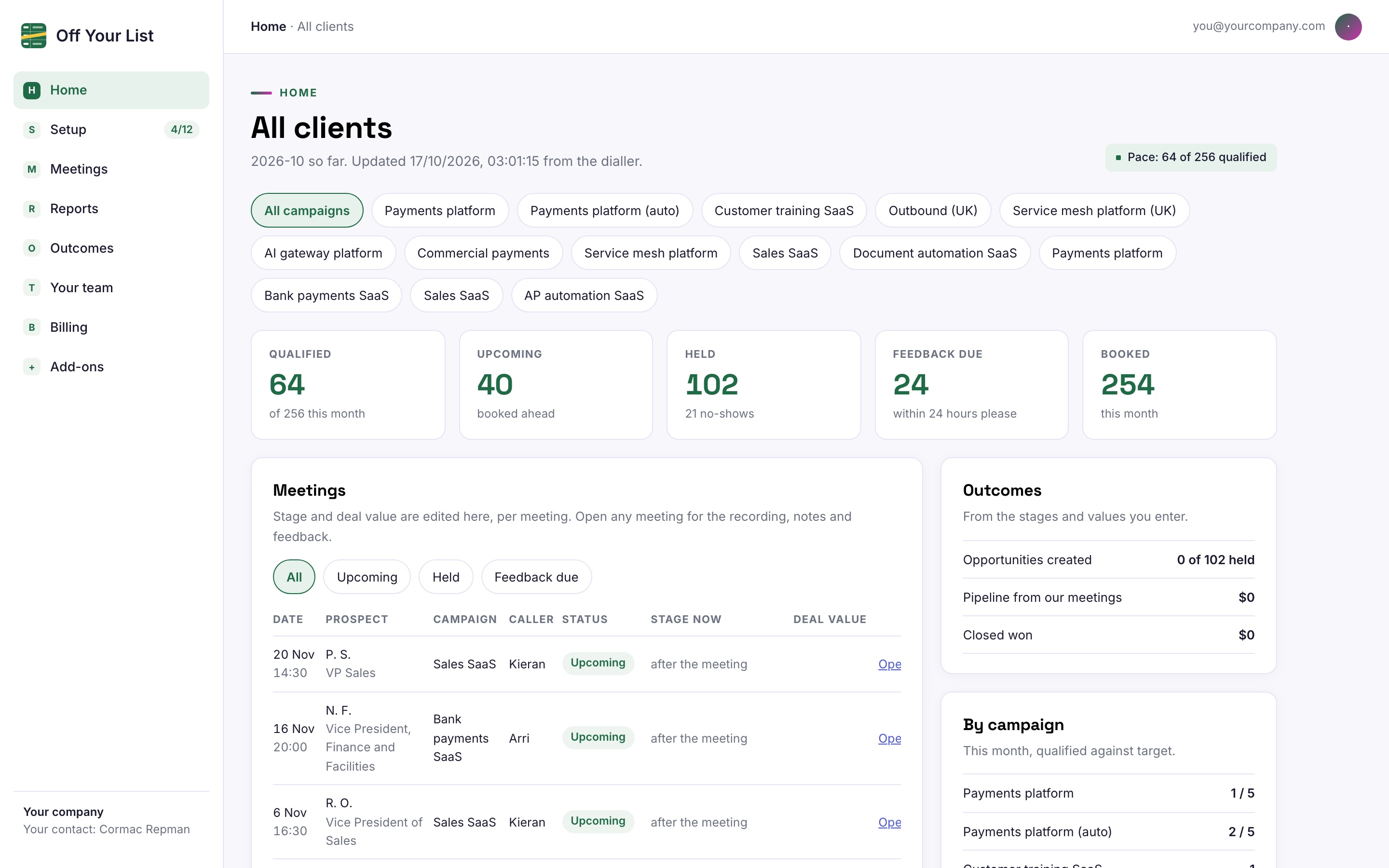The height and width of the screenshot is (868, 1389).
Task: Show All meetings tab
Action: [294, 577]
